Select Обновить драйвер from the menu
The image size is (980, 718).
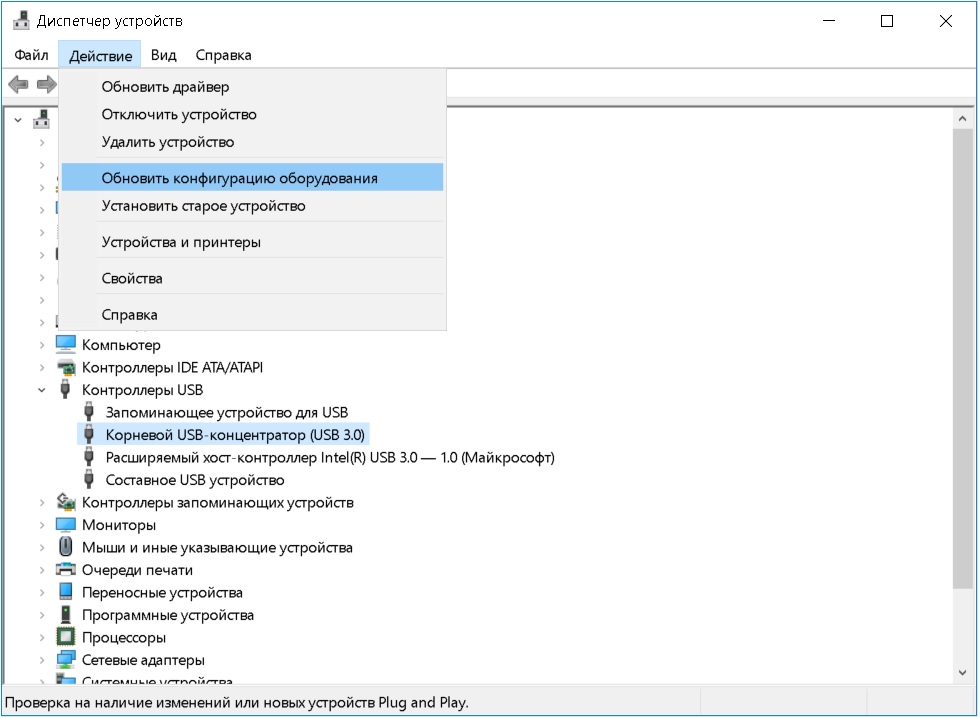pos(165,87)
